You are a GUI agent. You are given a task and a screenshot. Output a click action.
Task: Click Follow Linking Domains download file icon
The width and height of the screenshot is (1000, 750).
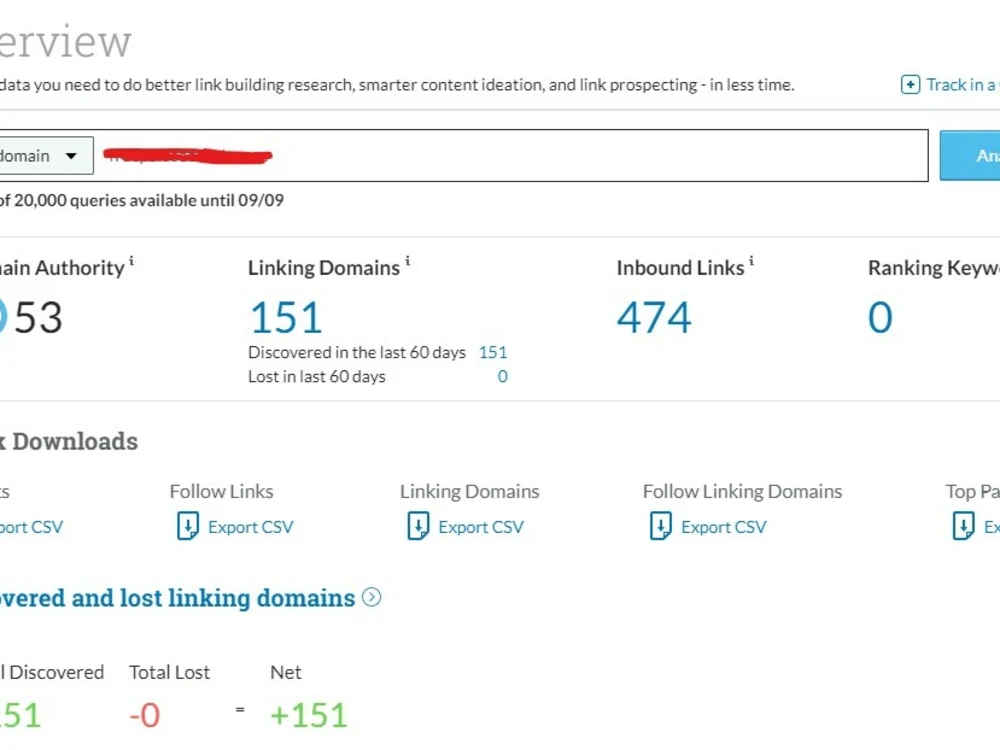click(x=661, y=526)
